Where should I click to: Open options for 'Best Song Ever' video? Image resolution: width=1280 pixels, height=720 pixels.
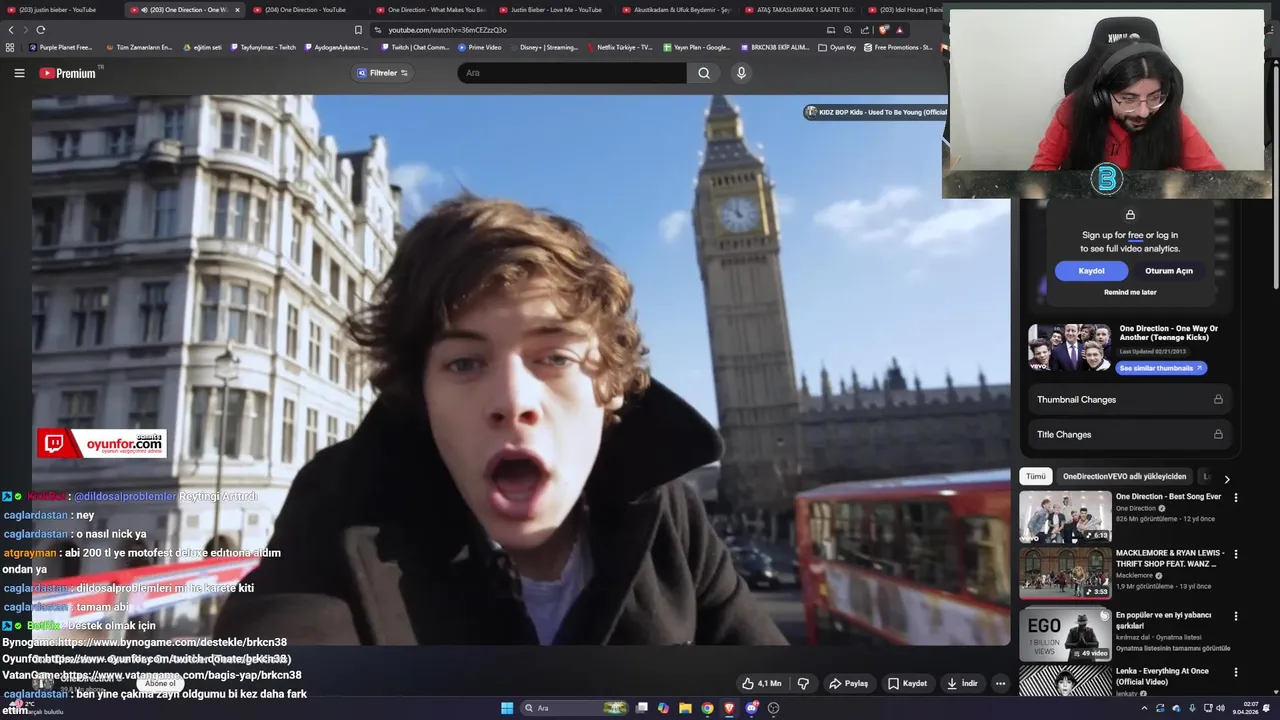[1236, 497]
